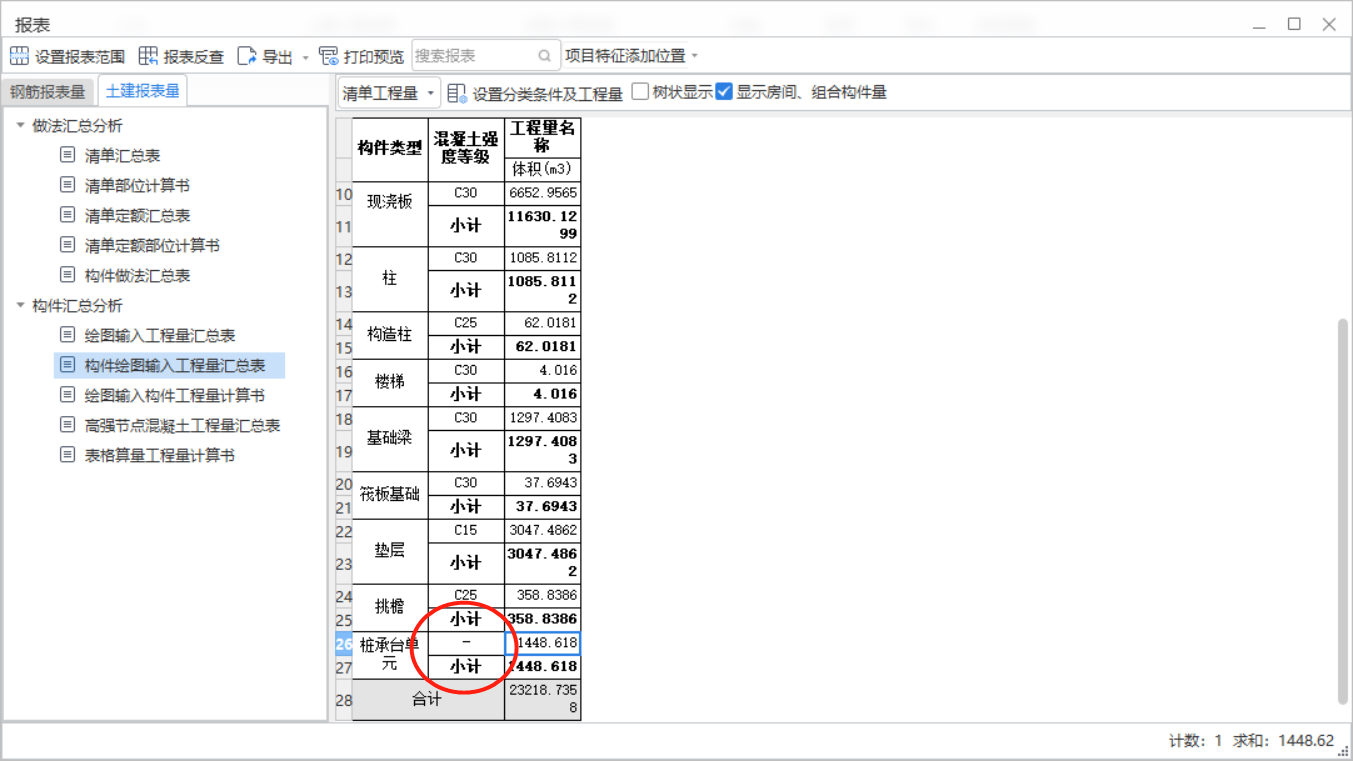Viewport: 1353px width, 761px height.
Task: Select 绘图输入工程量汇总表 in the tree
Action: (x=160, y=335)
